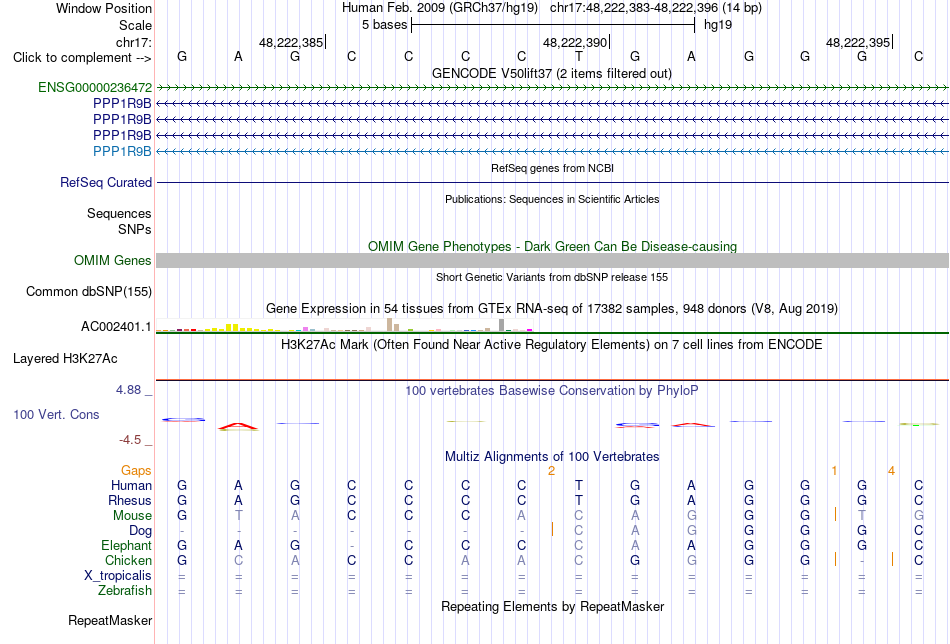The width and height of the screenshot is (950, 644).
Task: Click the chr17: base position label
Action: 134,42
